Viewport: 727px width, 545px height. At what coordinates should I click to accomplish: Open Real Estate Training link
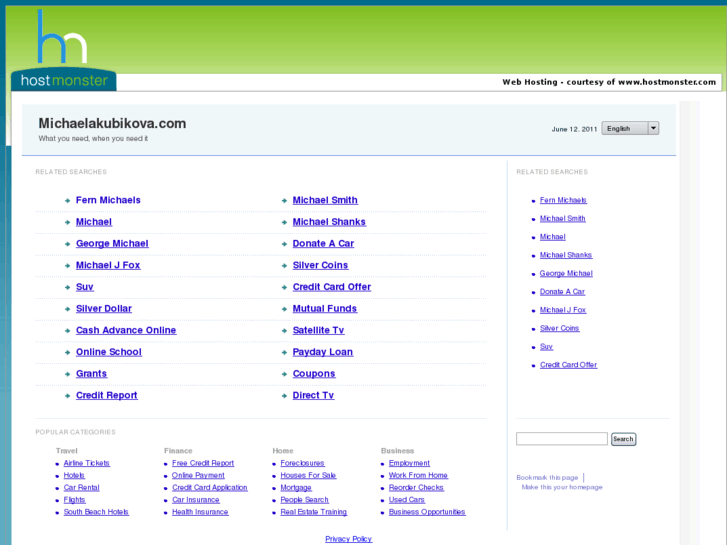314,512
